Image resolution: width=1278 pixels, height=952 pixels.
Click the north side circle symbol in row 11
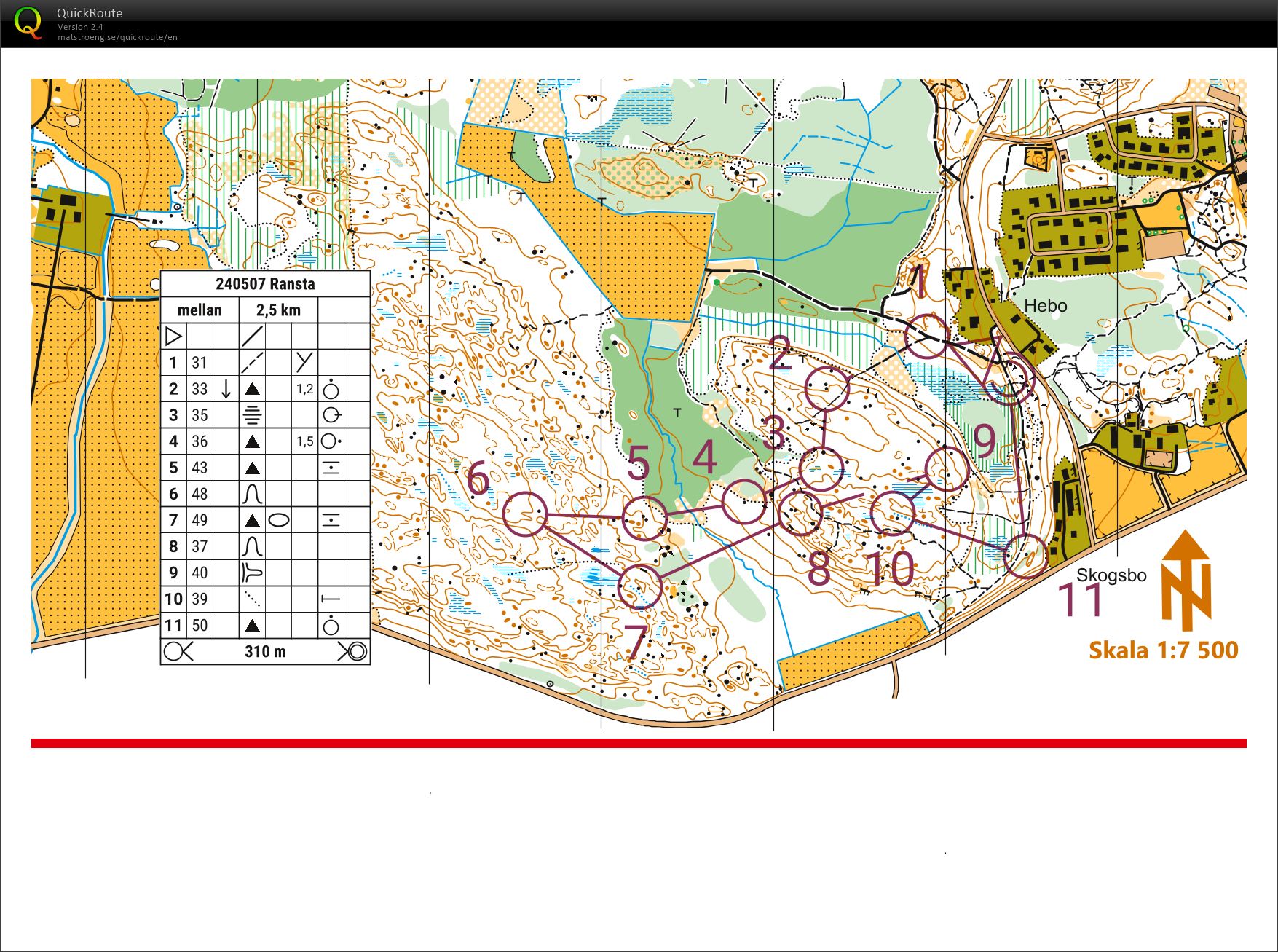click(331, 625)
